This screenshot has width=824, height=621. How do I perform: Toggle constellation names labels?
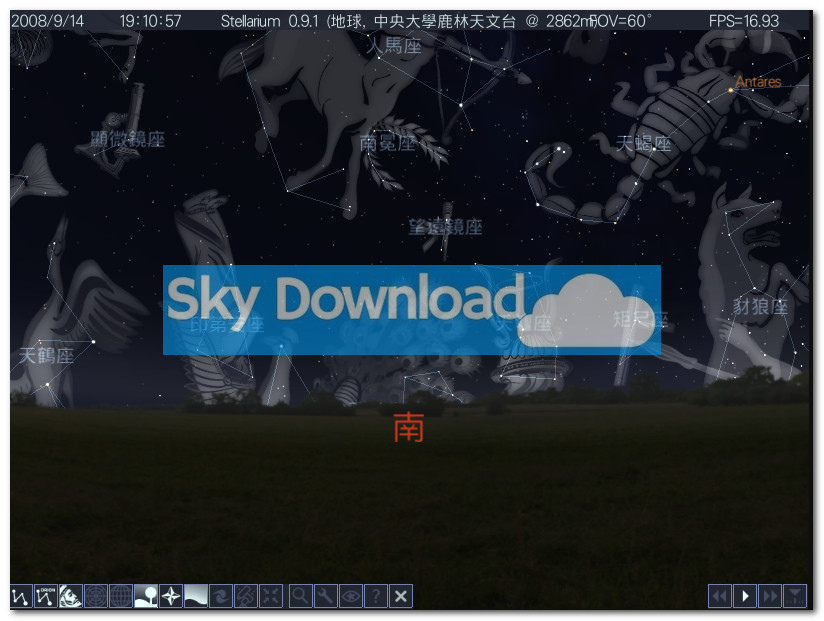point(46,596)
